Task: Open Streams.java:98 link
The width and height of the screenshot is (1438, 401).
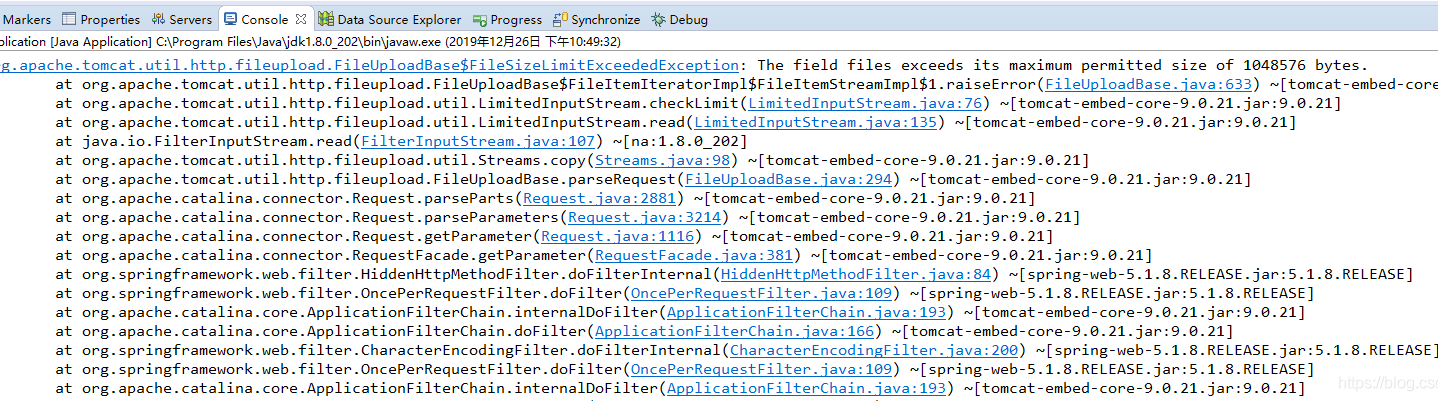Action: (x=662, y=161)
